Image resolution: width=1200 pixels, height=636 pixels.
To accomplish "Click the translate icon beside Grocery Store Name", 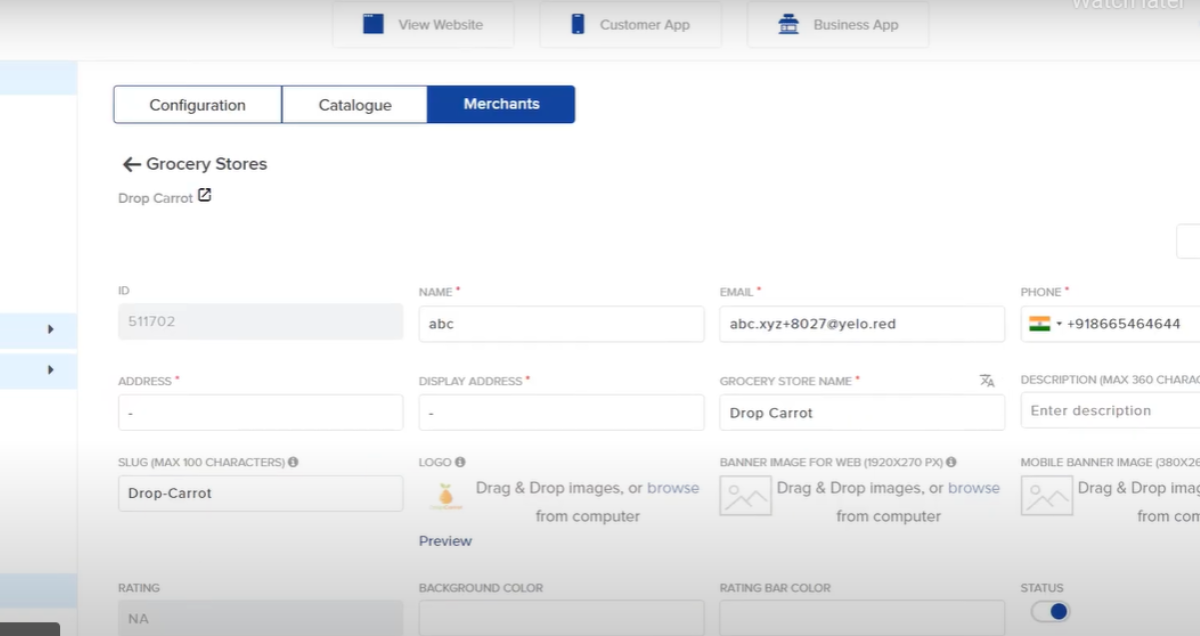I will [987, 380].
